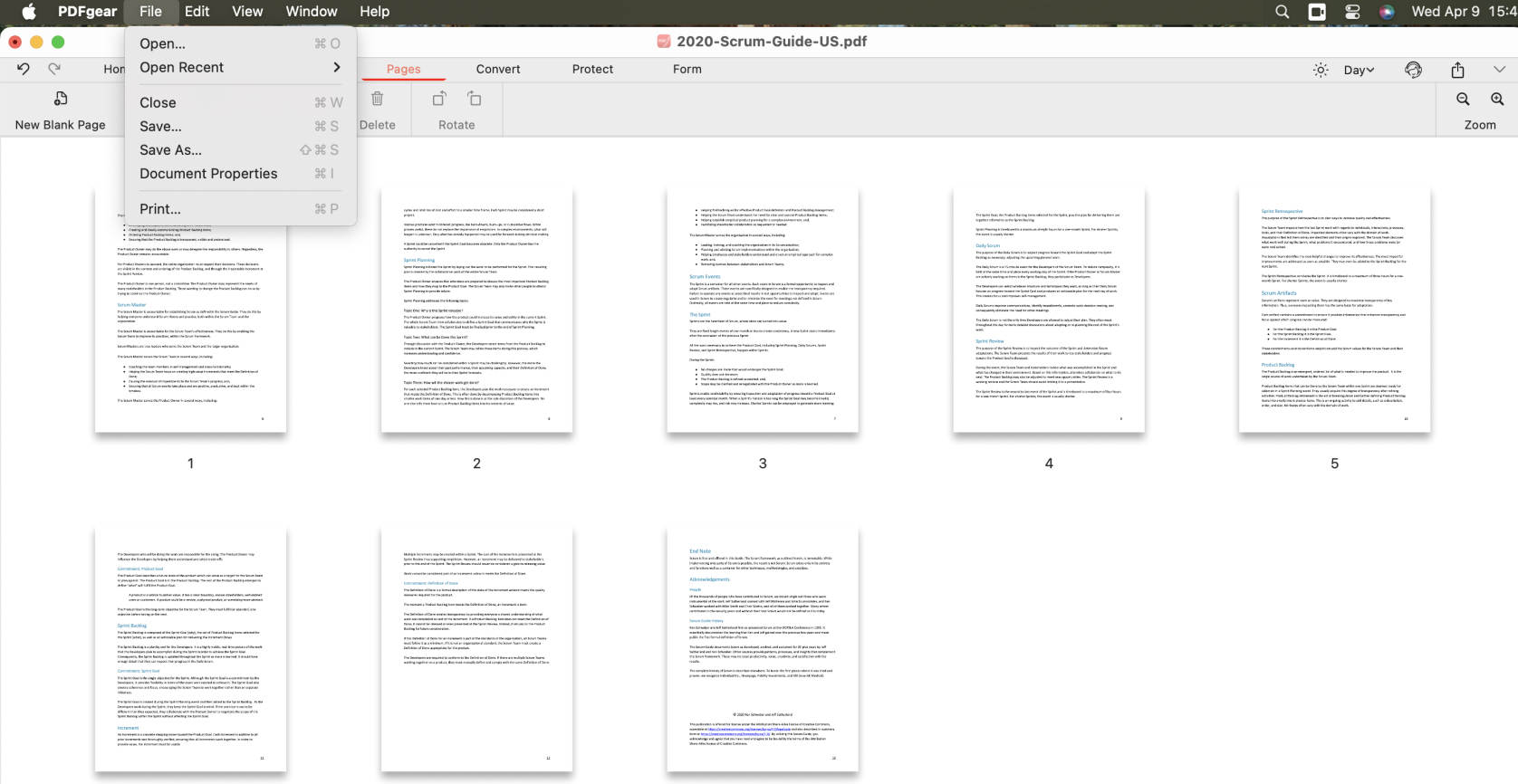Click the Delete button label

(x=377, y=125)
